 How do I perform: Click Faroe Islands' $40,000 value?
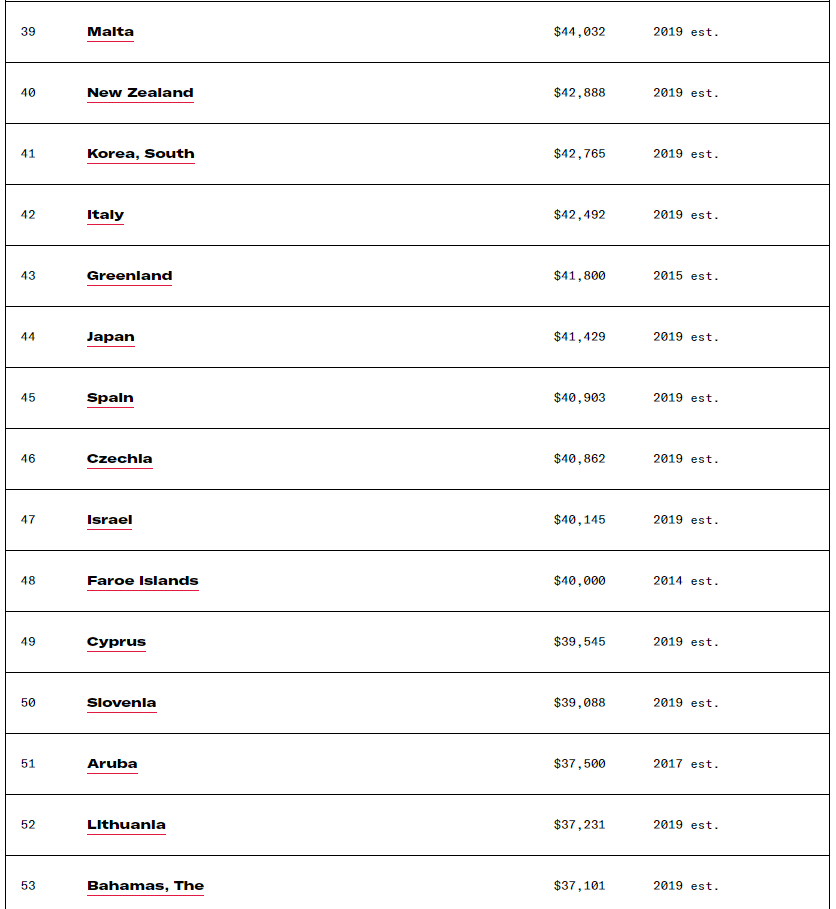(579, 581)
